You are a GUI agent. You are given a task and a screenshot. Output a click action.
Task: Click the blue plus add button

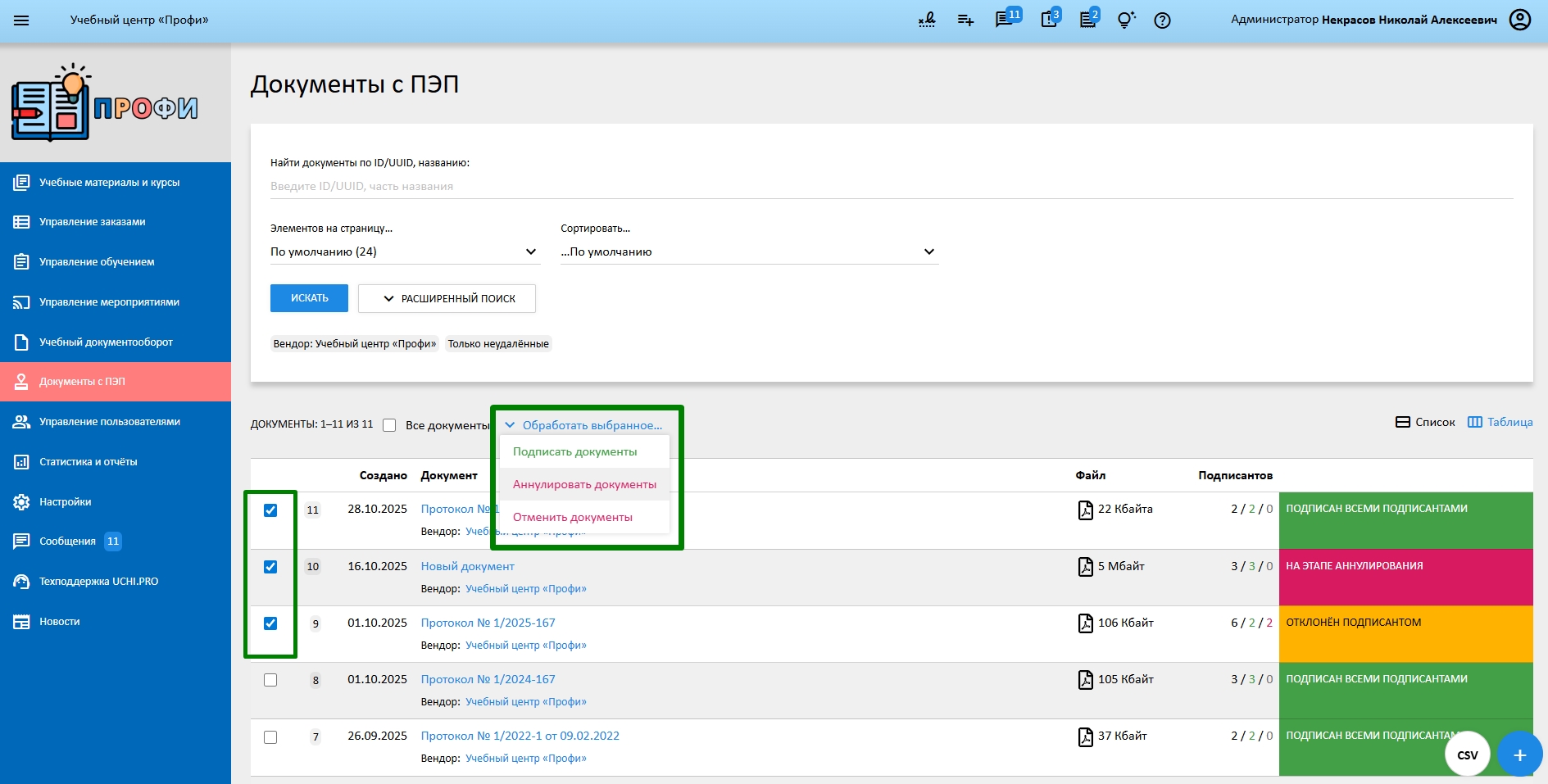tap(1518, 755)
